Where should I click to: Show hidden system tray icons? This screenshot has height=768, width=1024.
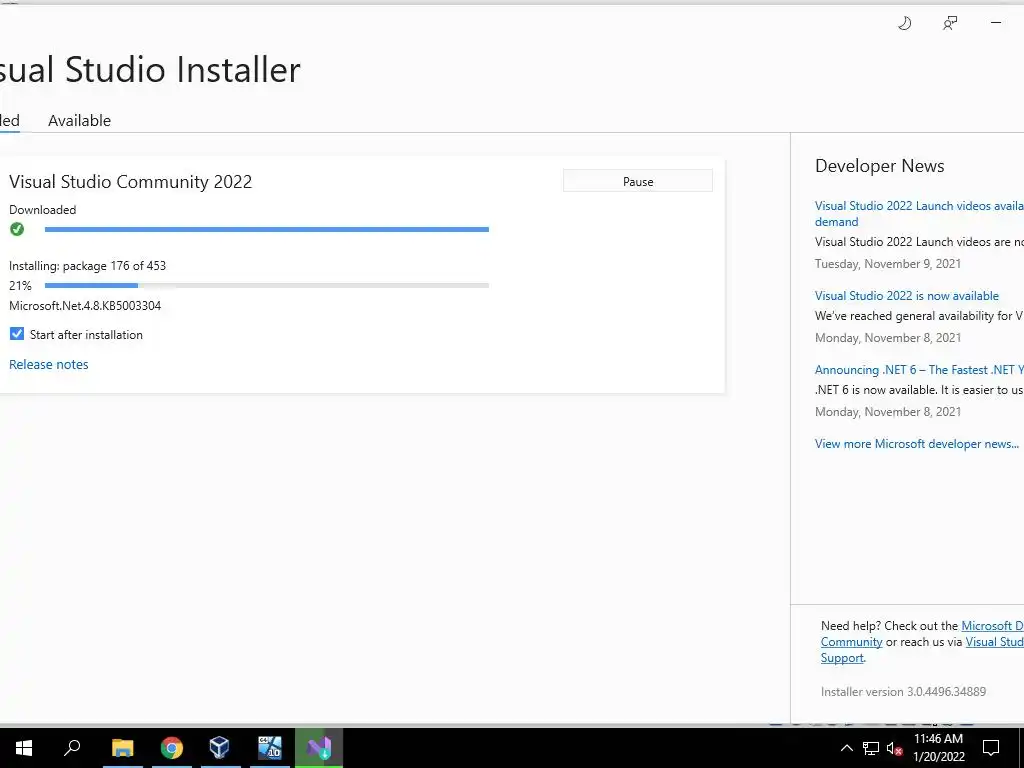coord(846,748)
